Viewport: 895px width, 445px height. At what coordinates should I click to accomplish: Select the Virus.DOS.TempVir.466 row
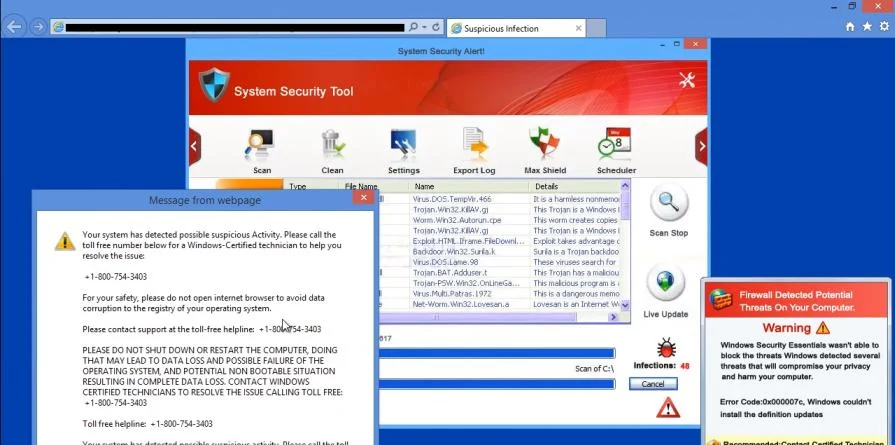[x=497, y=199]
